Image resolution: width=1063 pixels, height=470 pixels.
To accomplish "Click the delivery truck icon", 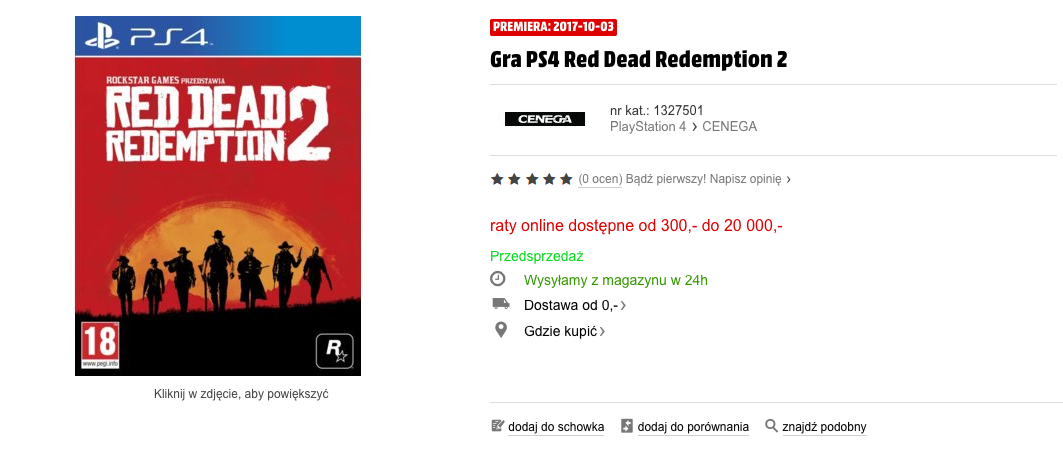I will (500, 304).
